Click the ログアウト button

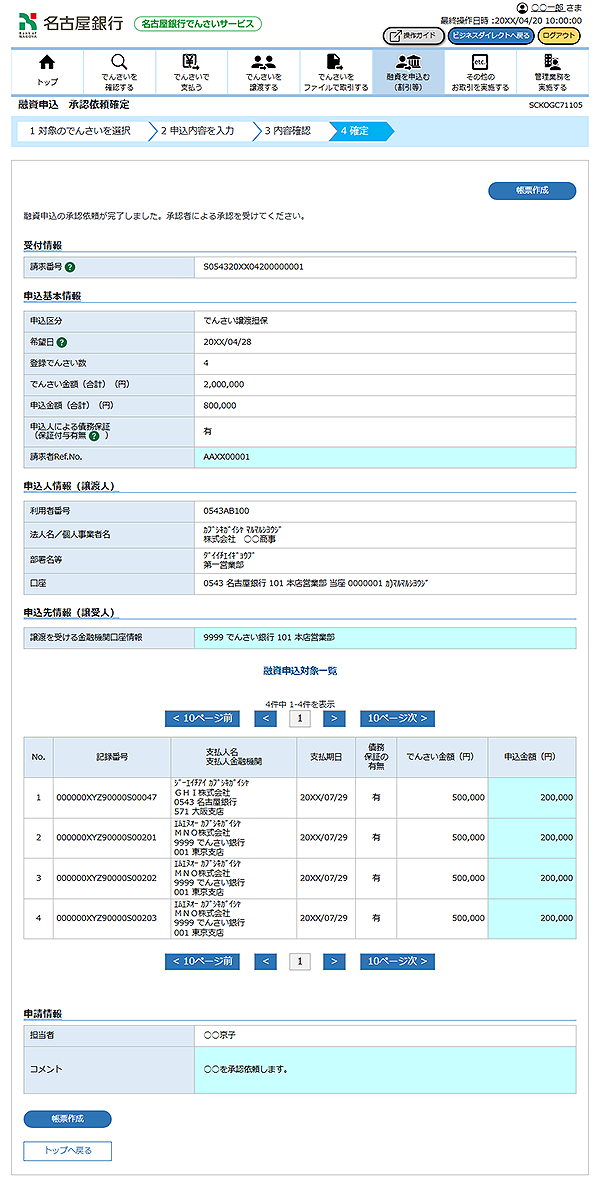tap(558, 35)
